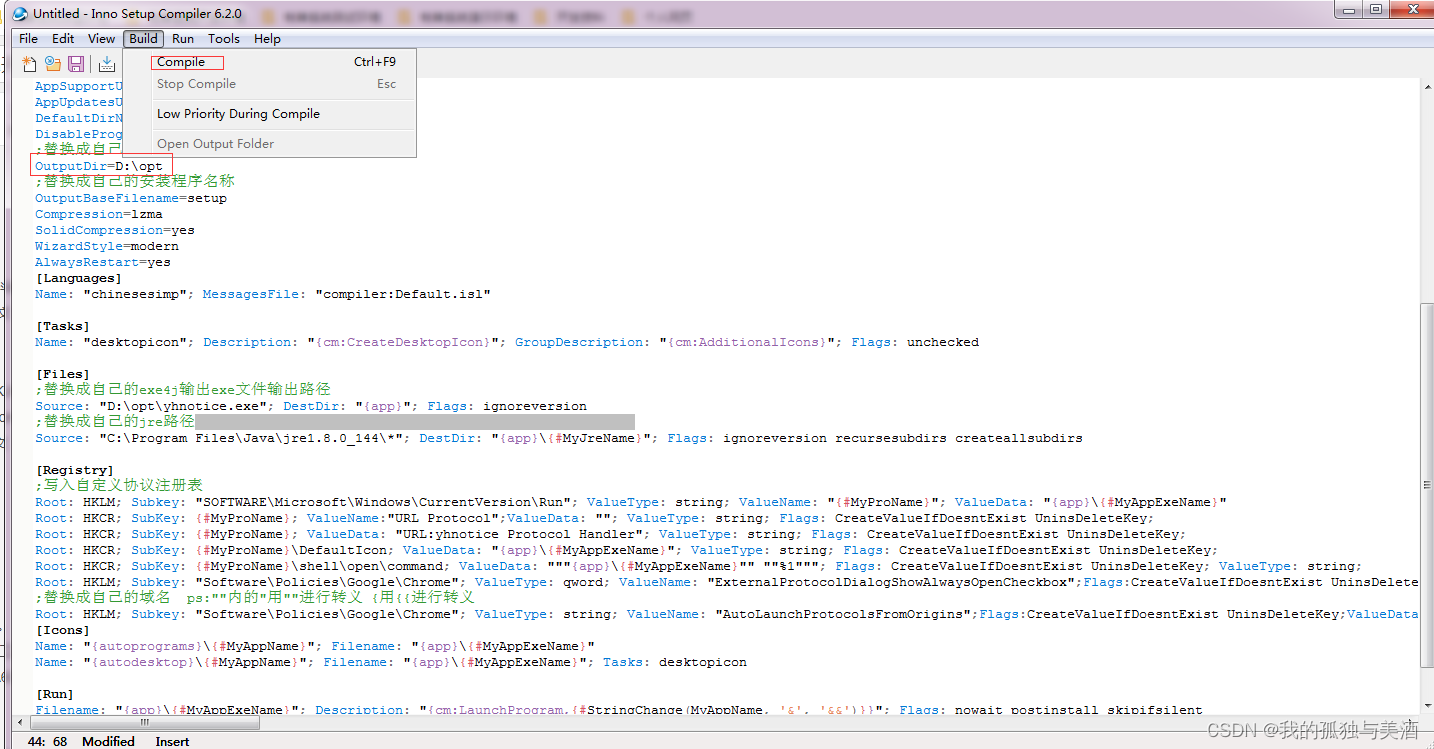
Task: Click the "compiler:Default.isl" messages file value
Action: [x=403, y=294]
